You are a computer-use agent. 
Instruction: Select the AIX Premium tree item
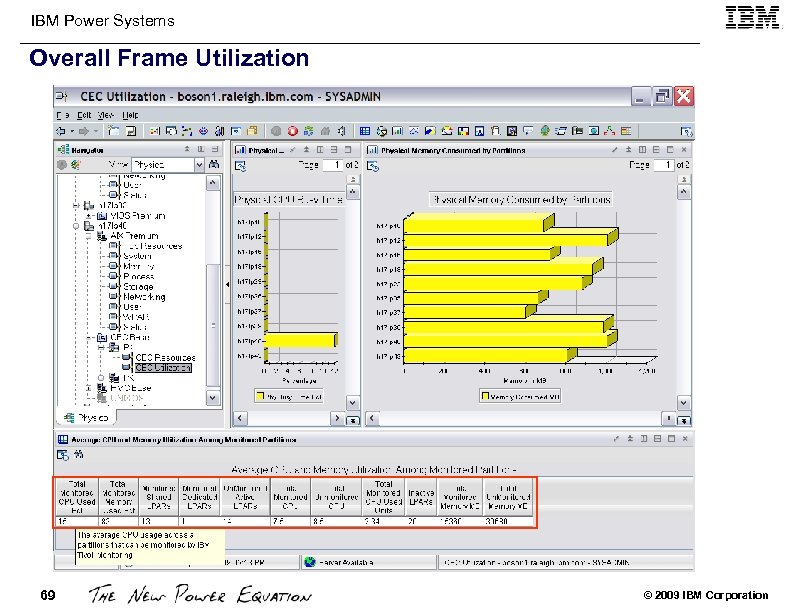point(134,236)
